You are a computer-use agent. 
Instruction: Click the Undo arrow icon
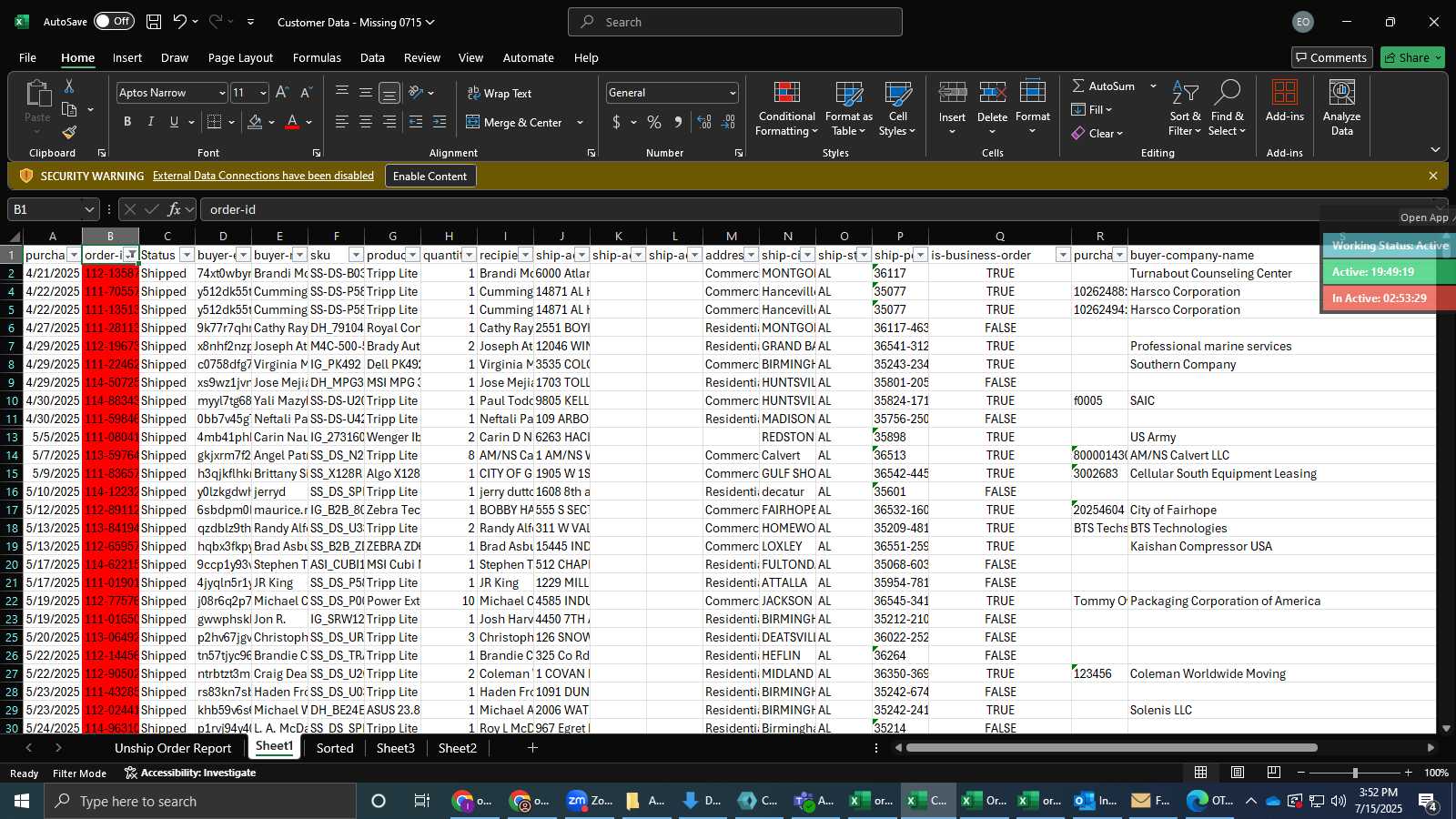click(180, 22)
